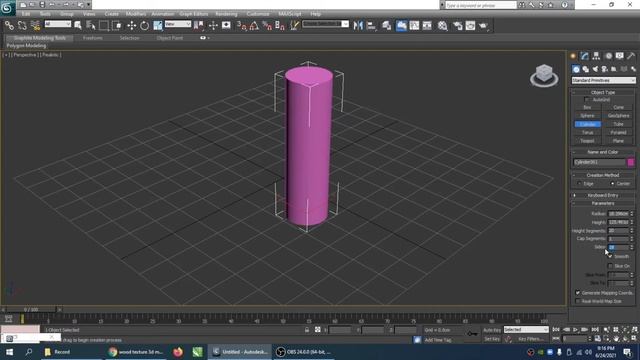Expand the Keyboard Entry rollout
Screen dimensions: 640x360
tap(603, 195)
